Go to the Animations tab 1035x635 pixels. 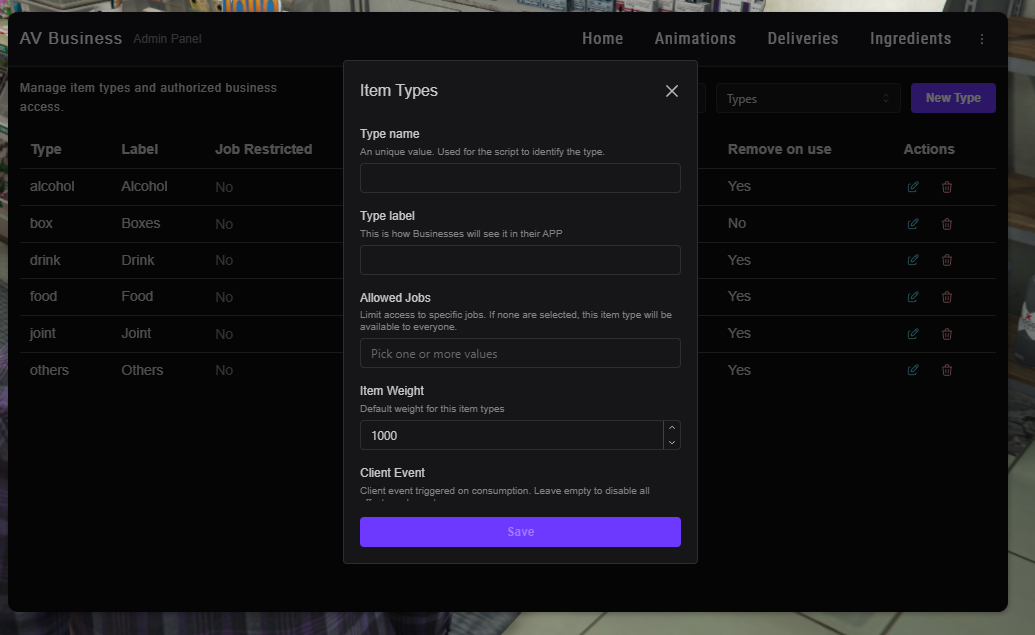[695, 39]
